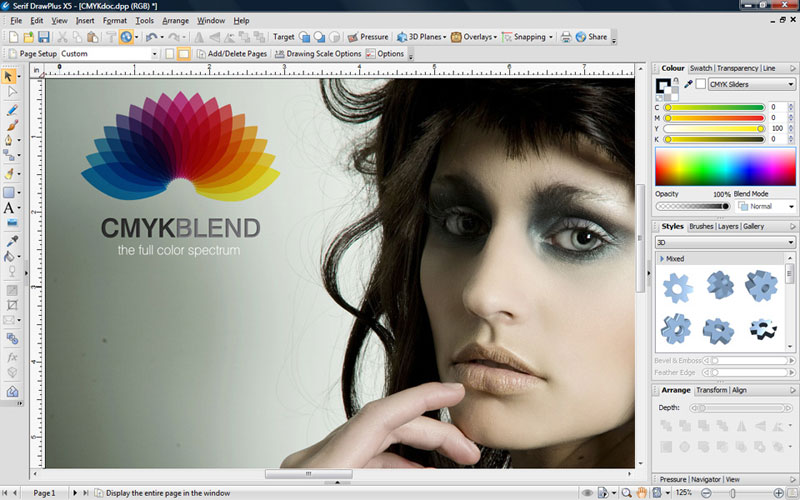Click the Undo arrow icon
This screenshot has height=500, width=800.
click(150, 37)
